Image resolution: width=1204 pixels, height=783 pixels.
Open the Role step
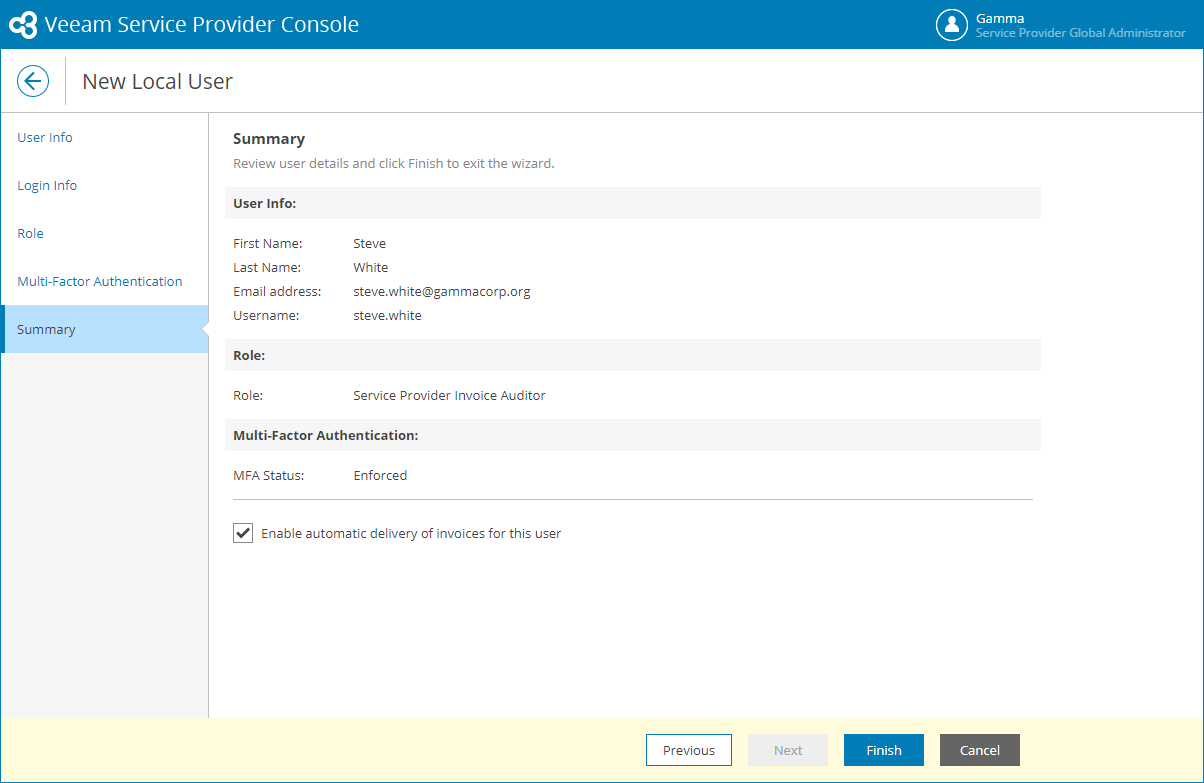30,233
